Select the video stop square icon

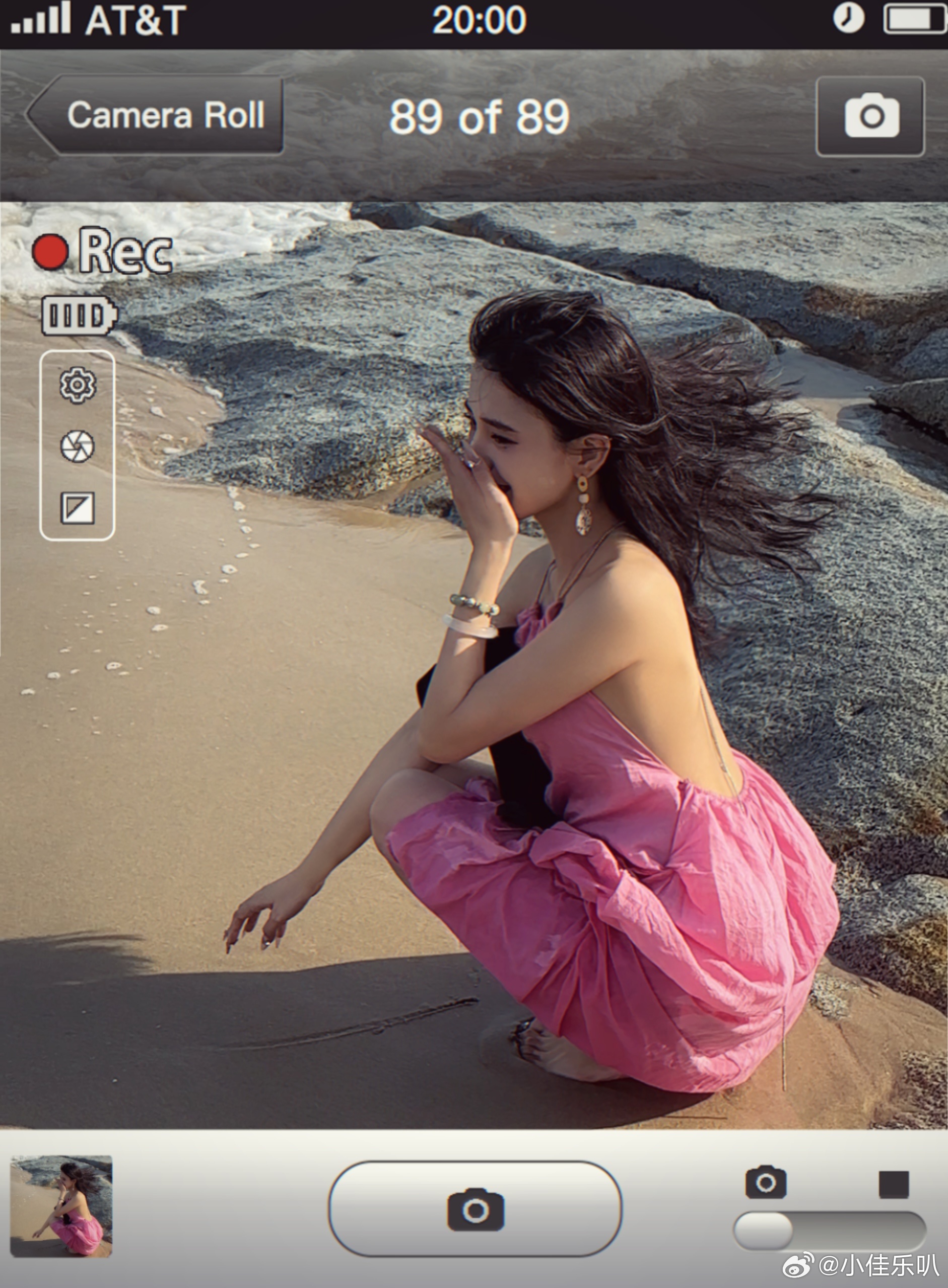[x=894, y=1185]
